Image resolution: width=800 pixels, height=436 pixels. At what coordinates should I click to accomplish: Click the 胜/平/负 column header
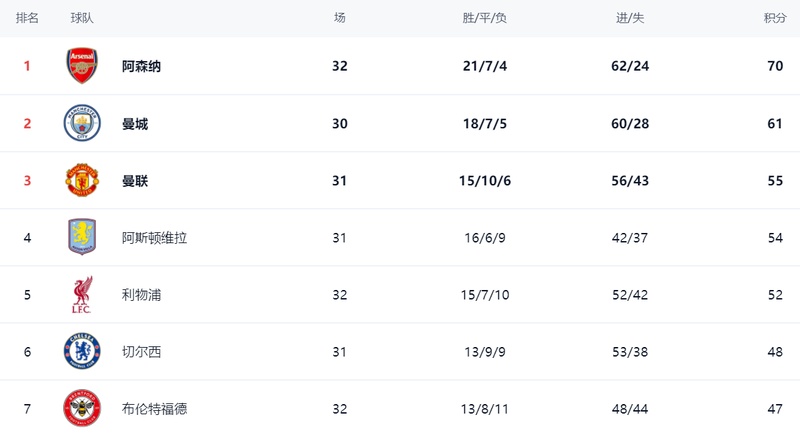(x=485, y=18)
